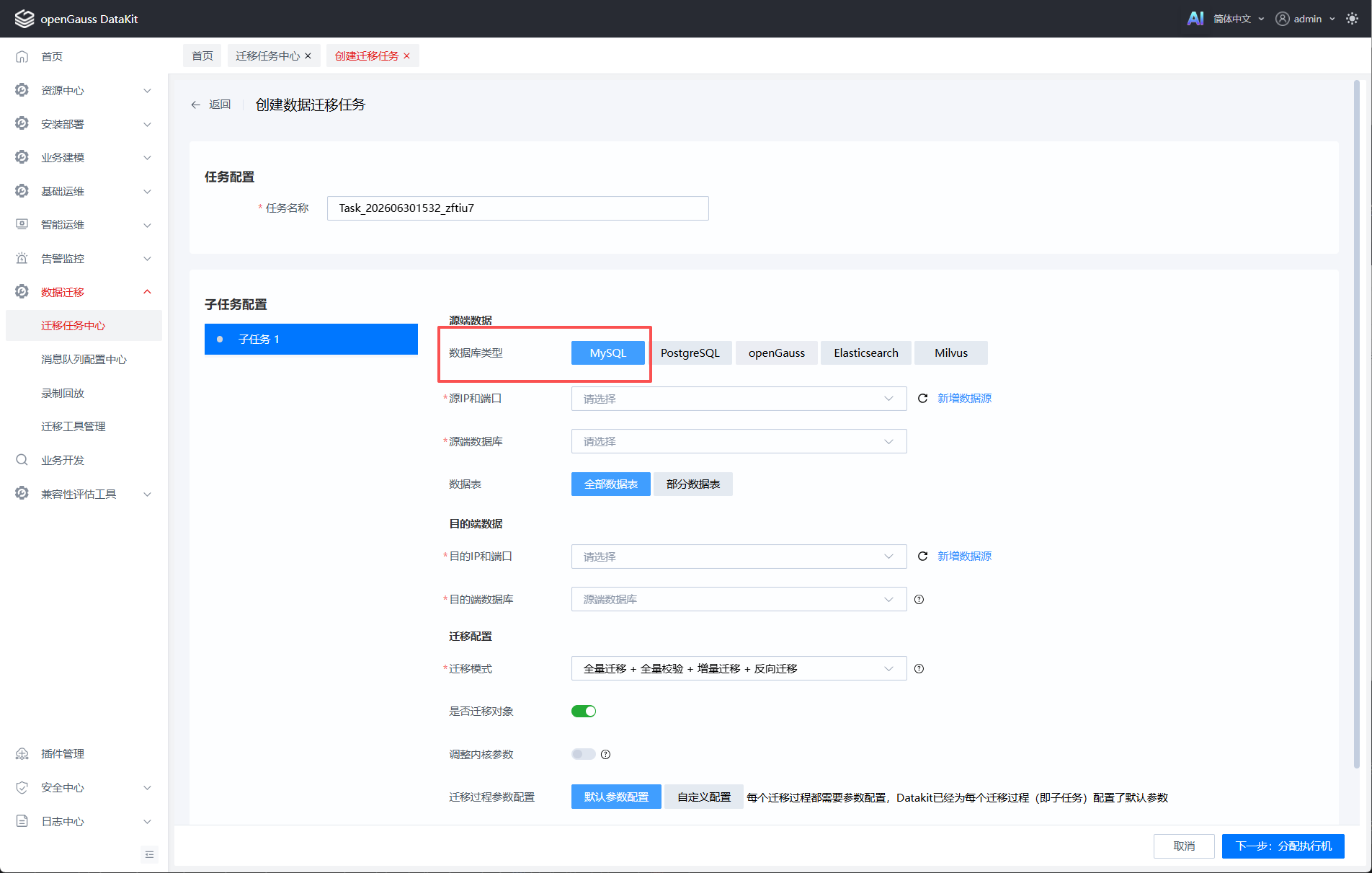Viewport: 1372px width, 873px height.
Task: Click the 任务名称 input field
Action: [x=517, y=208]
